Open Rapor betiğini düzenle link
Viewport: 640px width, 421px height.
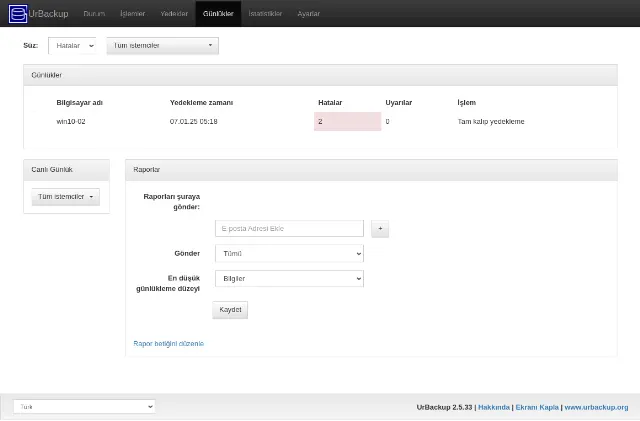click(x=169, y=344)
